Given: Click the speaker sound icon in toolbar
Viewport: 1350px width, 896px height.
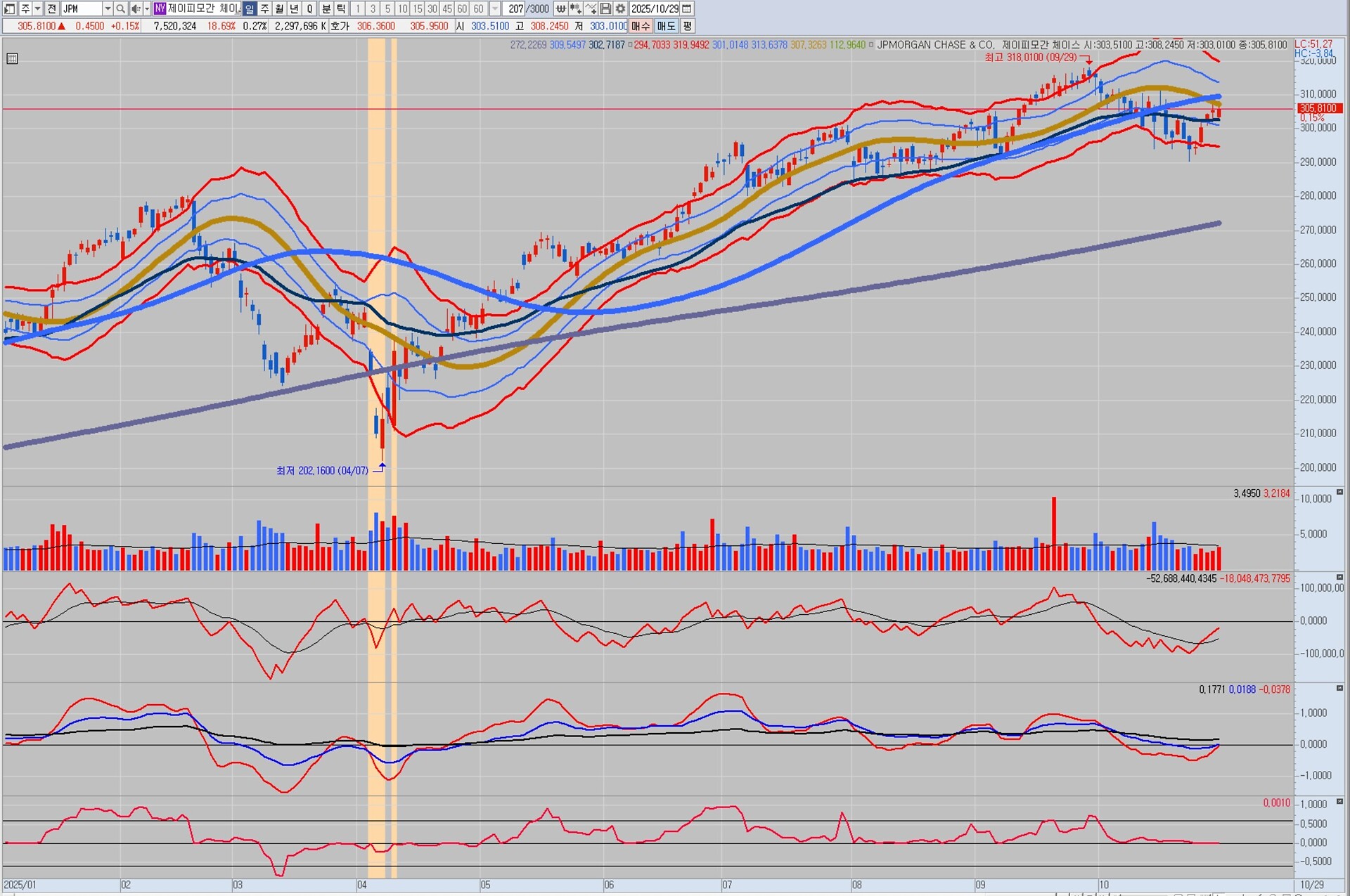Looking at the screenshot, I should point(136,8).
